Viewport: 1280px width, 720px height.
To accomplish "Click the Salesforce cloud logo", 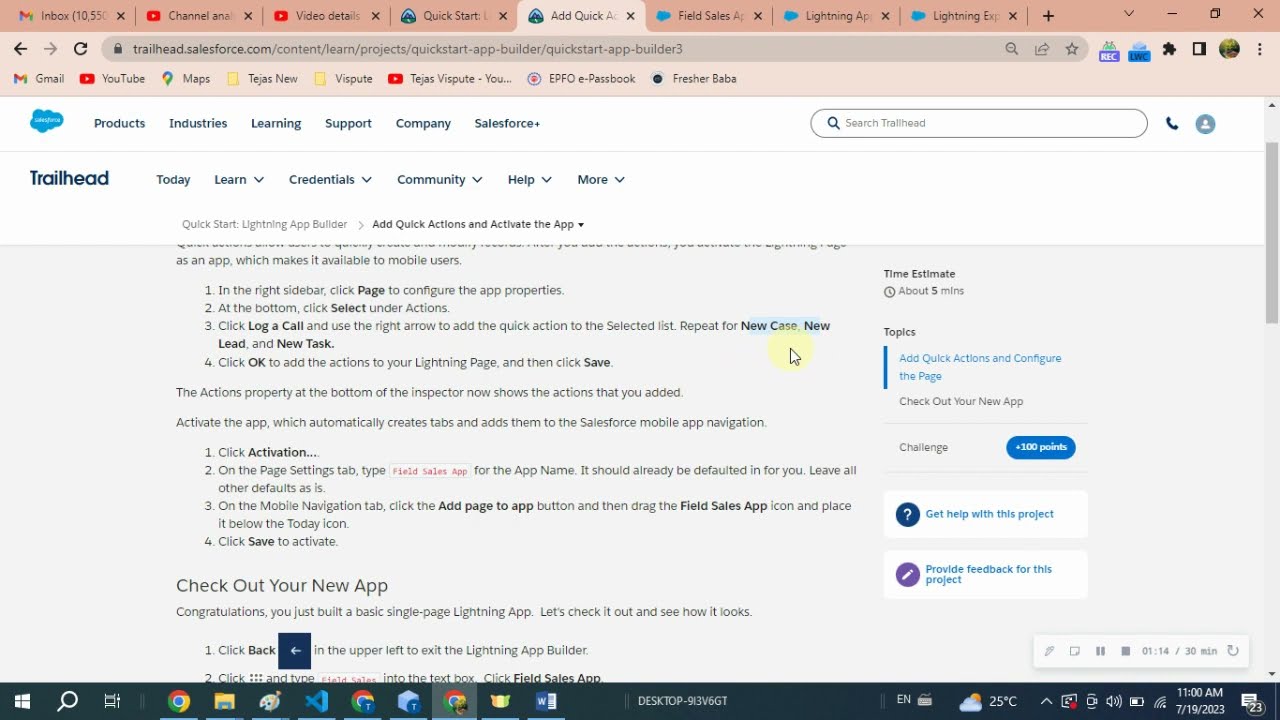I will point(46,122).
